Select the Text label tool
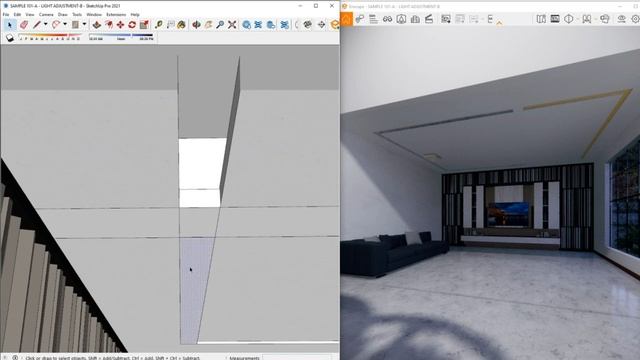Viewport: 640px width, 360px height. point(170,25)
